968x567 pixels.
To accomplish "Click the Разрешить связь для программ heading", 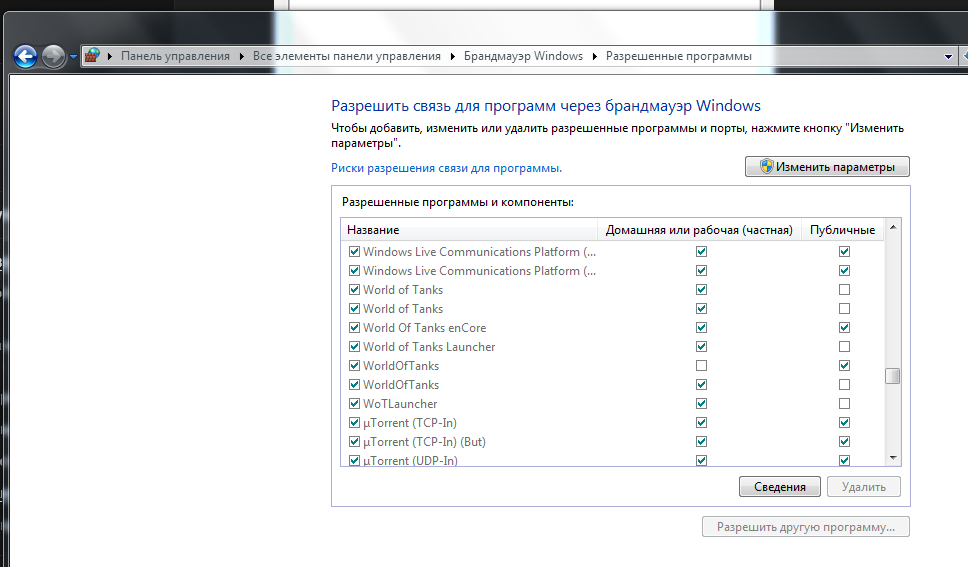I will pyautogui.click(x=546, y=106).
